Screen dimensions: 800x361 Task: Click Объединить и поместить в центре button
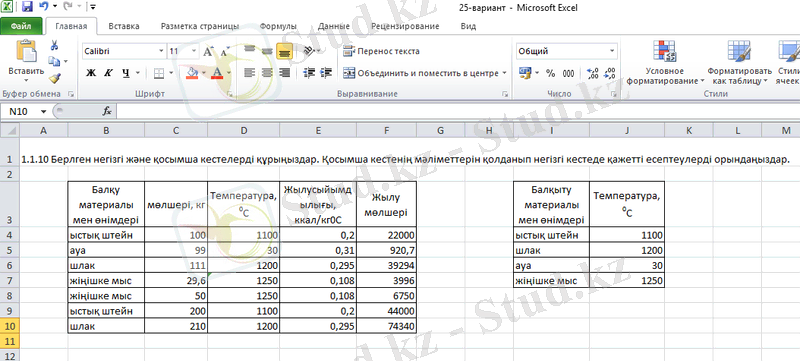point(421,73)
